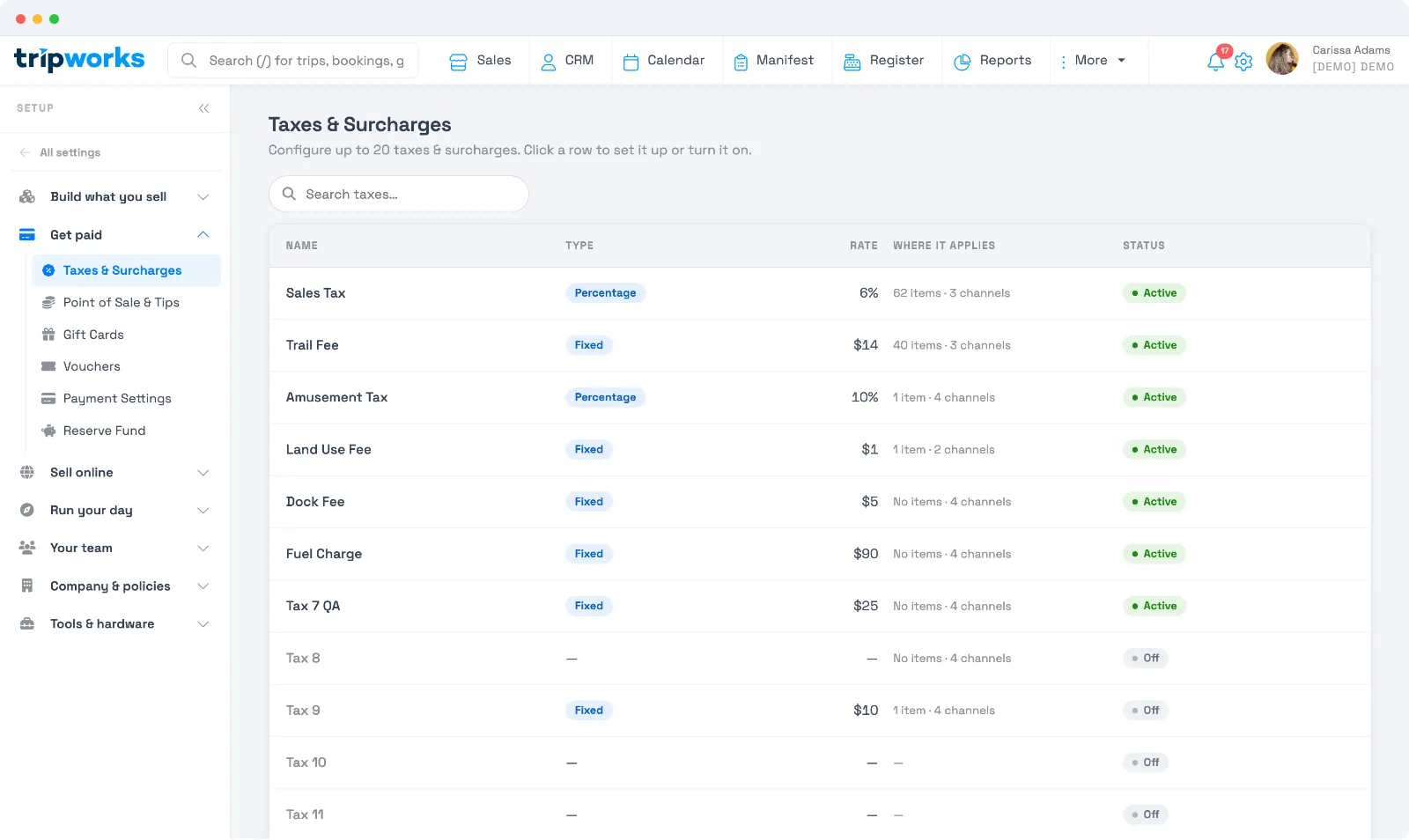Click the global search field
Viewport: 1409px width, 840px height.
293,61
